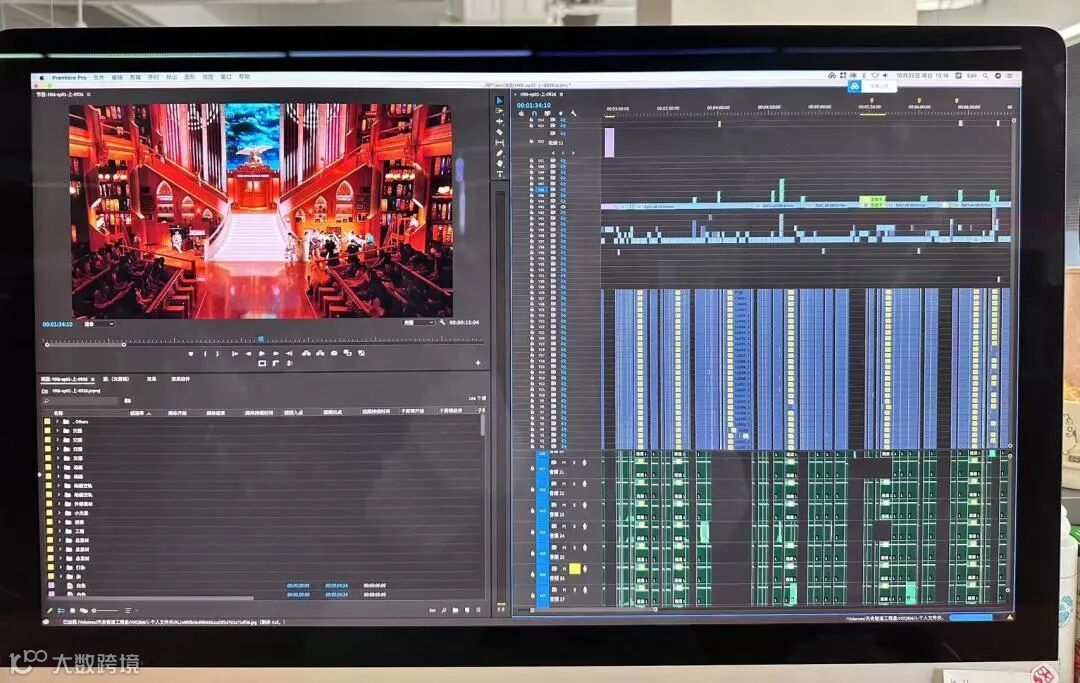Select the Slip tool
Image resolution: width=1080 pixels, height=683 pixels.
click(499, 143)
